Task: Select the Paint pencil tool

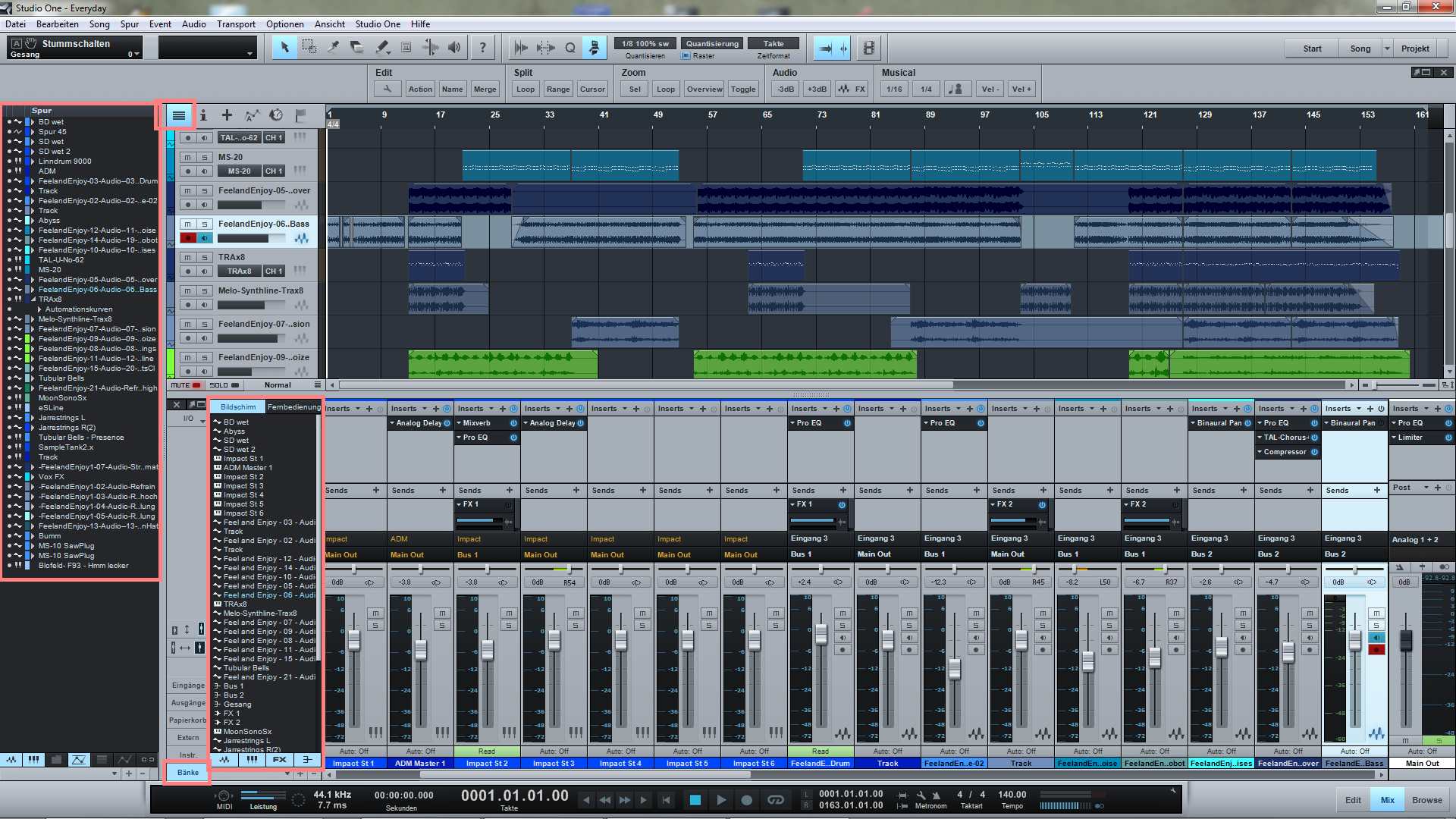Action: point(382,48)
